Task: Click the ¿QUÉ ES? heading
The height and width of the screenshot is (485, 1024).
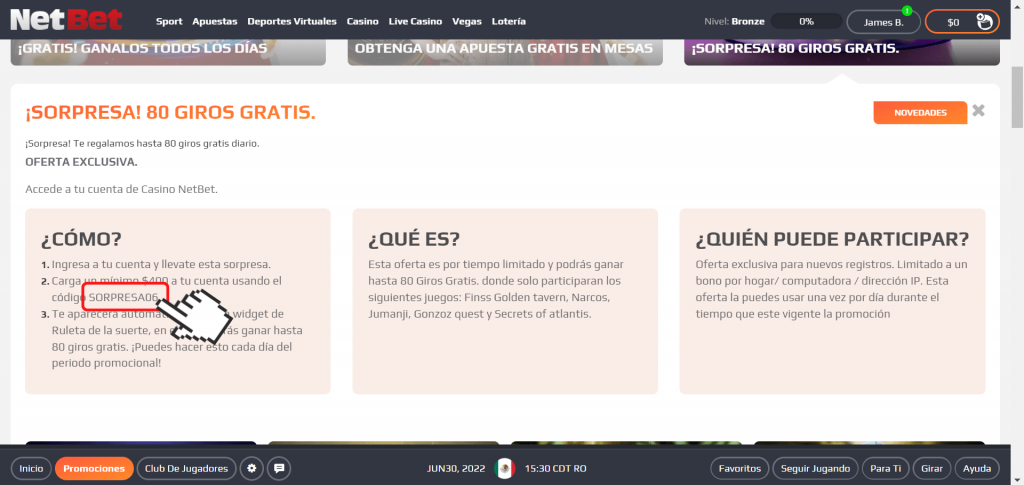Action: coord(413,240)
